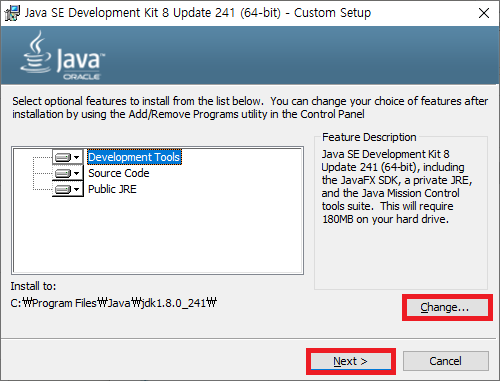Image resolution: width=500 pixels, height=381 pixels.
Task: Open the Development Tools feature drive dropdown
Action: (x=68, y=157)
